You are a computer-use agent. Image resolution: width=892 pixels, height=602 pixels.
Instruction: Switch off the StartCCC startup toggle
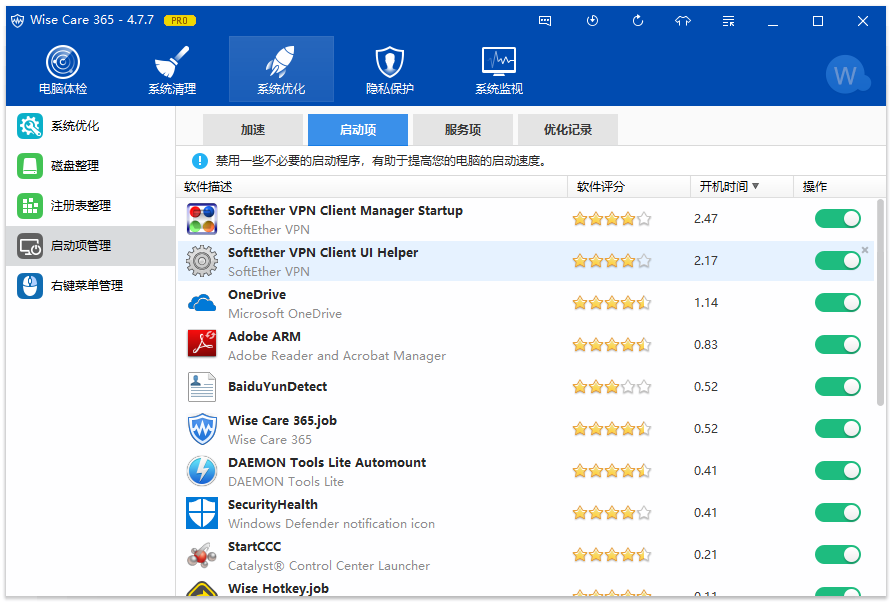(837, 555)
